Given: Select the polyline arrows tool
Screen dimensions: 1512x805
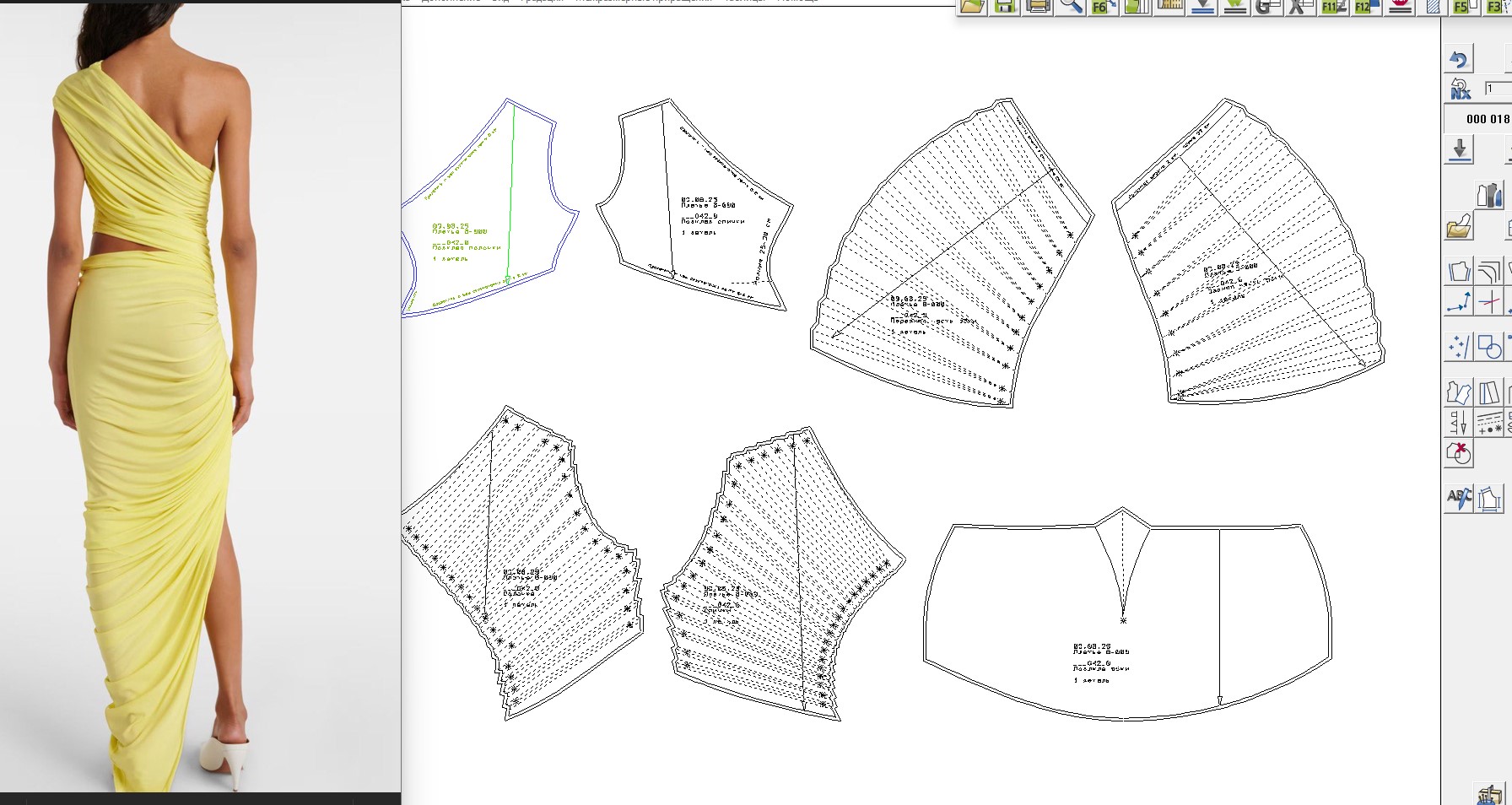Looking at the screenshot, I should tap(1459, 302).
